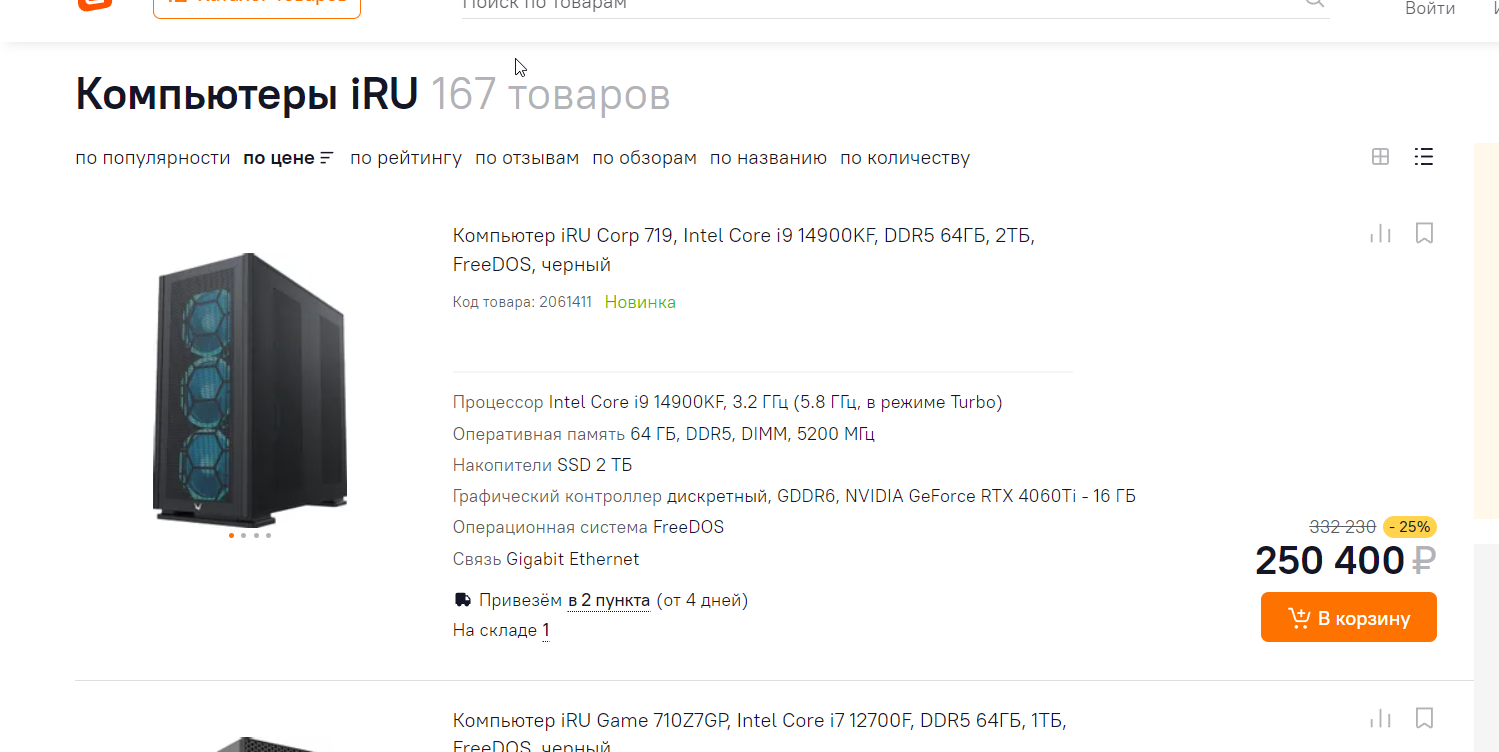The width and height of the screenshot is (1499, 752).
Task: Open the iRU Corp 719 product title link
Action: [x=744, y=250]
